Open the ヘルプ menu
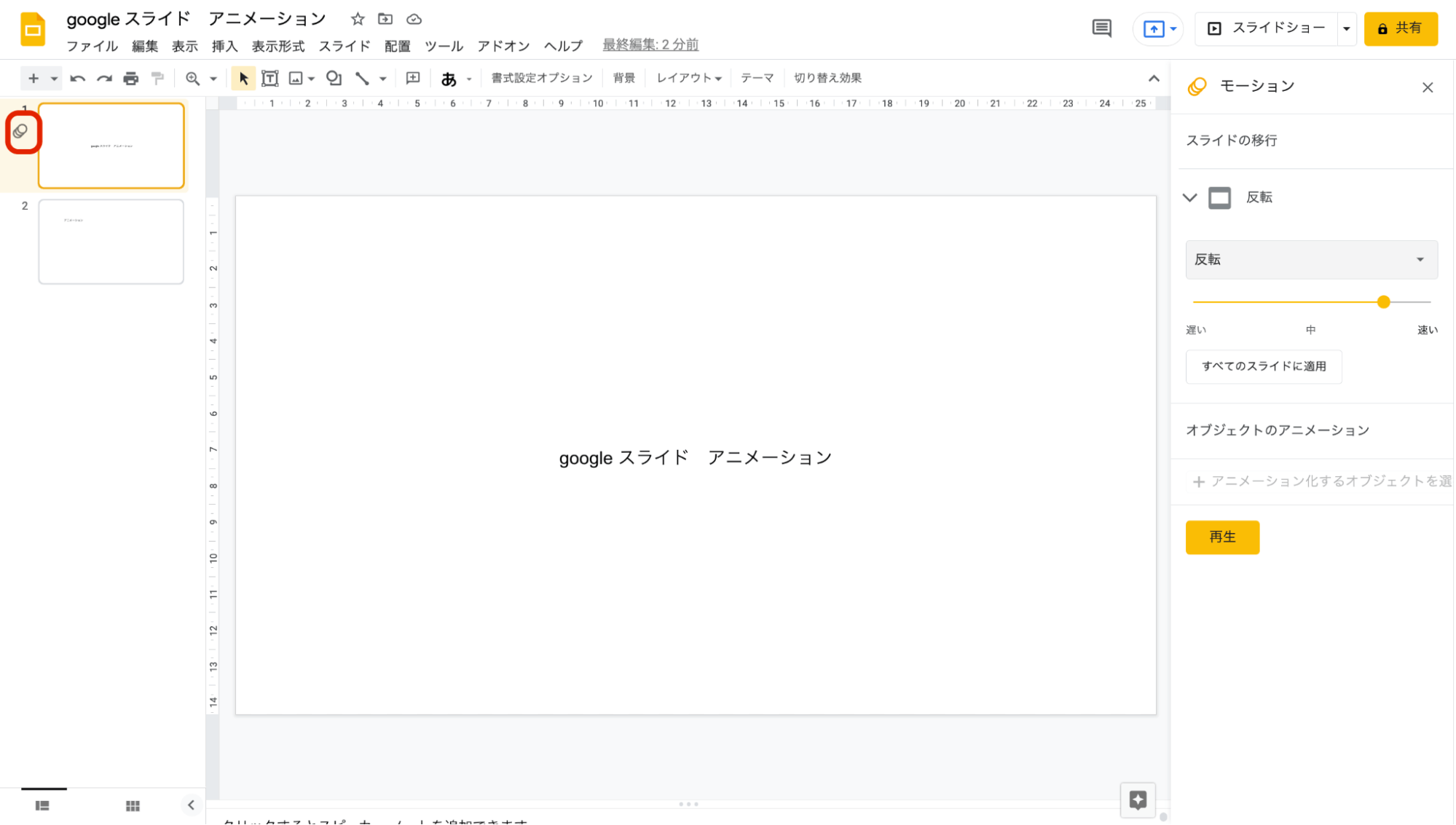The width and height of the screenshot is (1456, 825). click(x=564, y=46)
